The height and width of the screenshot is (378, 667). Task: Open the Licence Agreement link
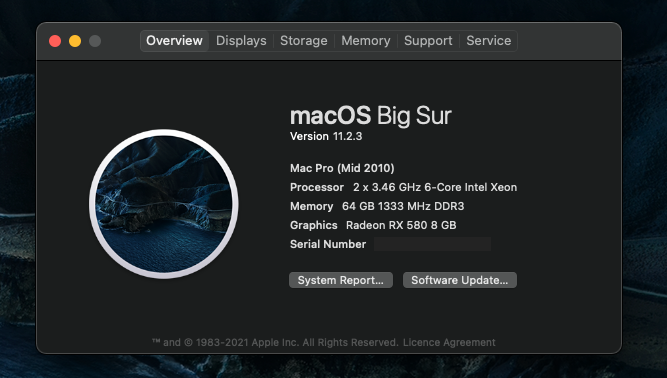[x=449, y=342]
